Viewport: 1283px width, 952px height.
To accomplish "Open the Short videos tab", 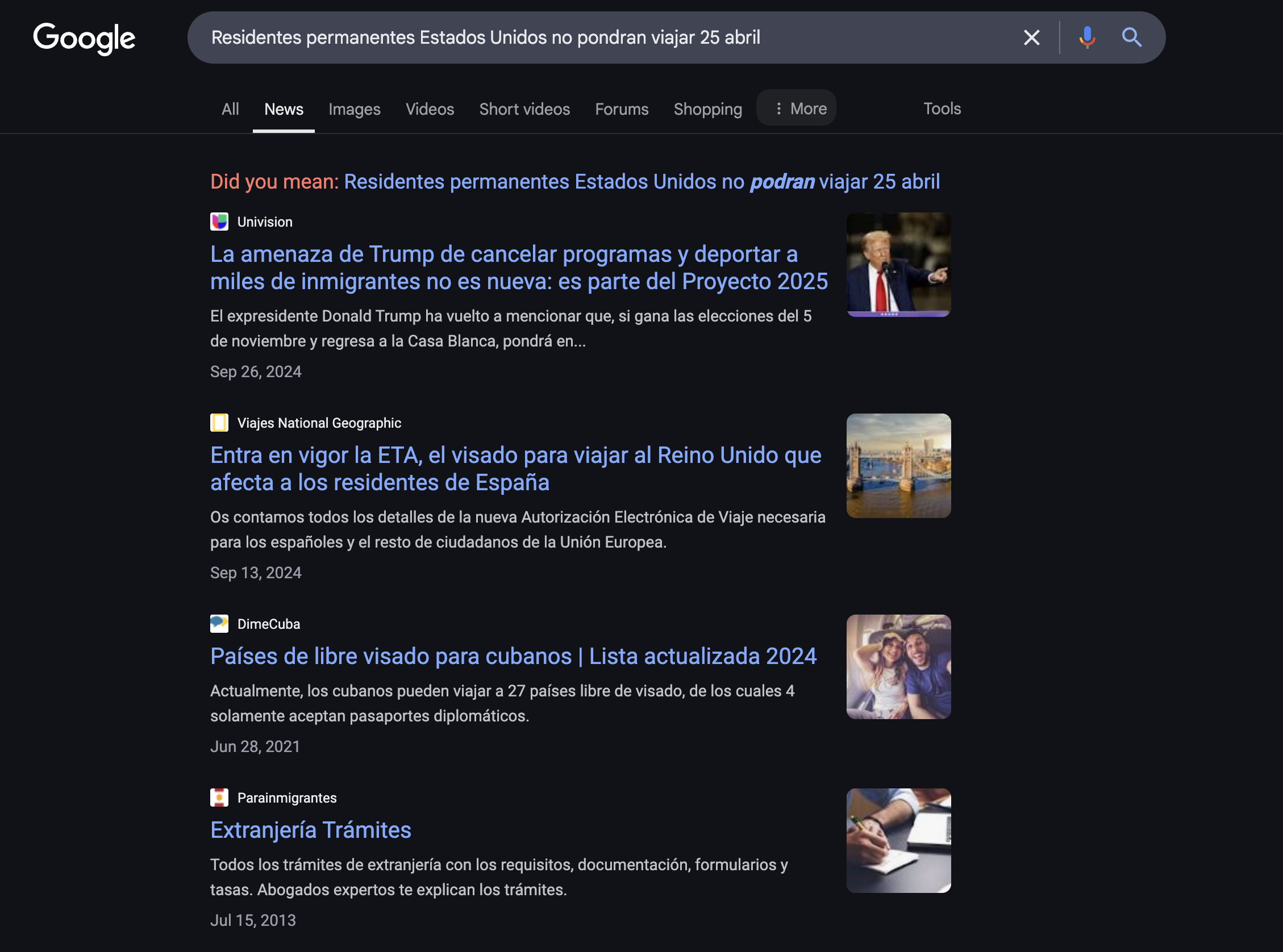I will click(x=524, y=109).
